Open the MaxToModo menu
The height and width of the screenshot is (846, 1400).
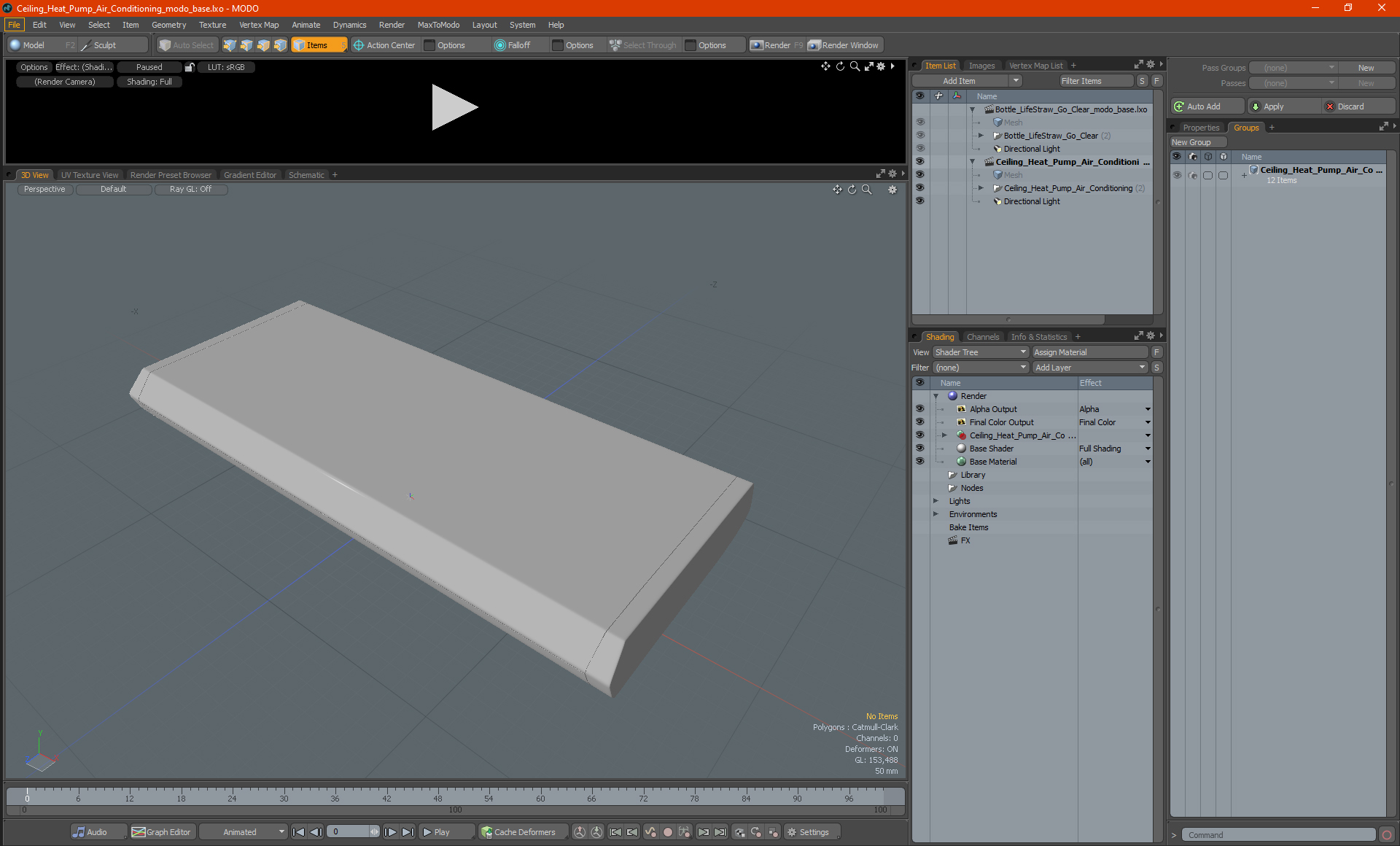coord(438,25)
